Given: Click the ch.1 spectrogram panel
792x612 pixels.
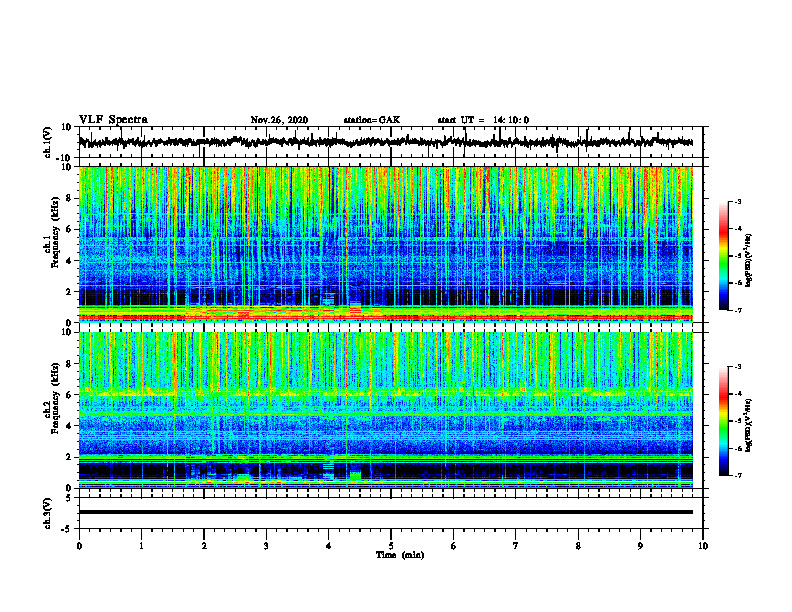Looking at the screenshot, I should 386,244.
